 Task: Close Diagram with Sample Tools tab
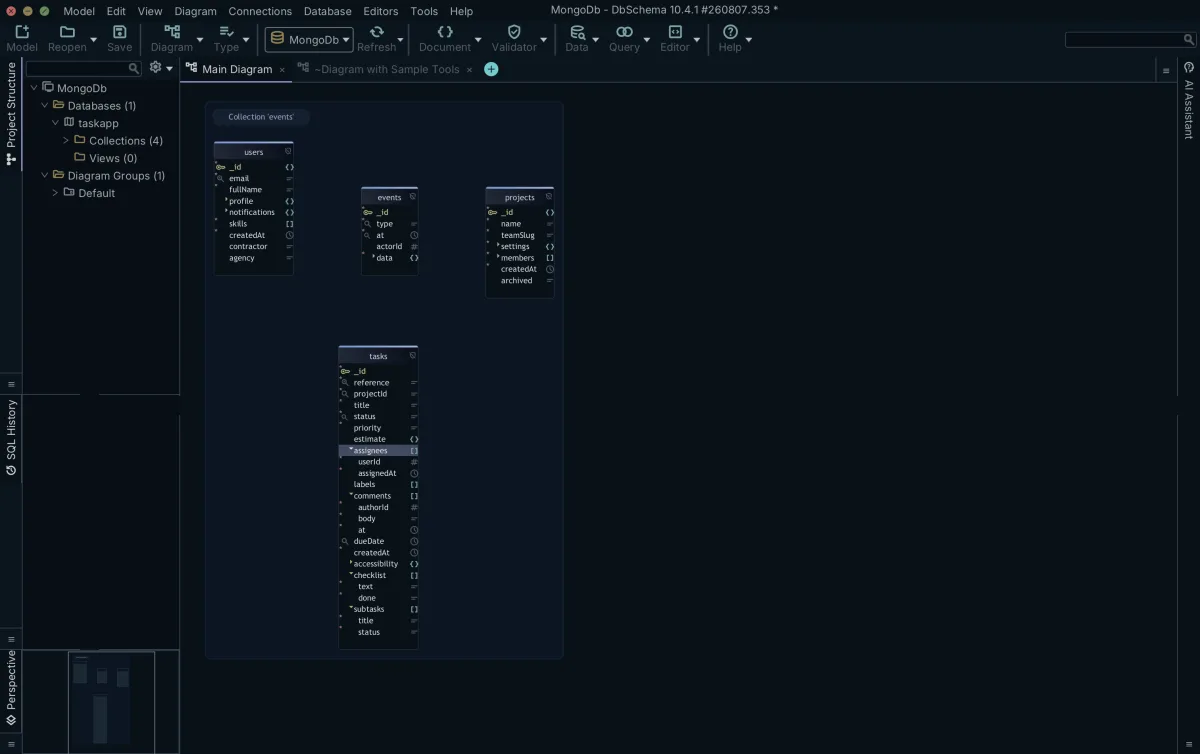pos(469,70)
